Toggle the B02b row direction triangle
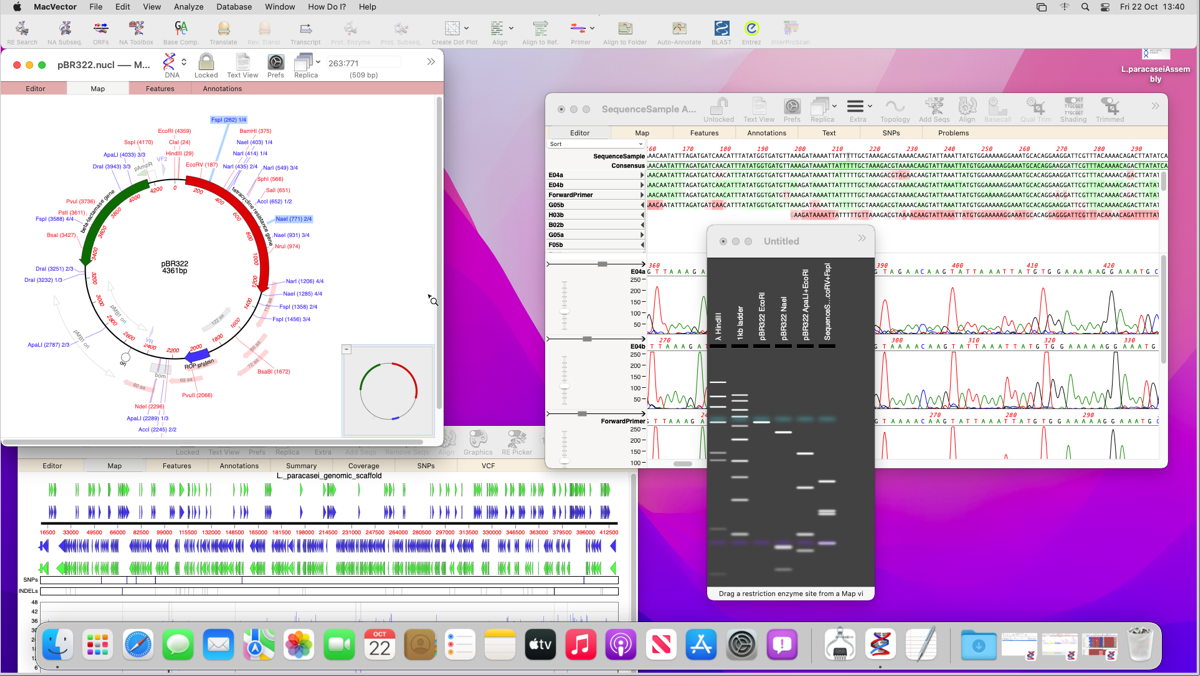This screenshot has width=1200, height=676. (x=642, y=225)
